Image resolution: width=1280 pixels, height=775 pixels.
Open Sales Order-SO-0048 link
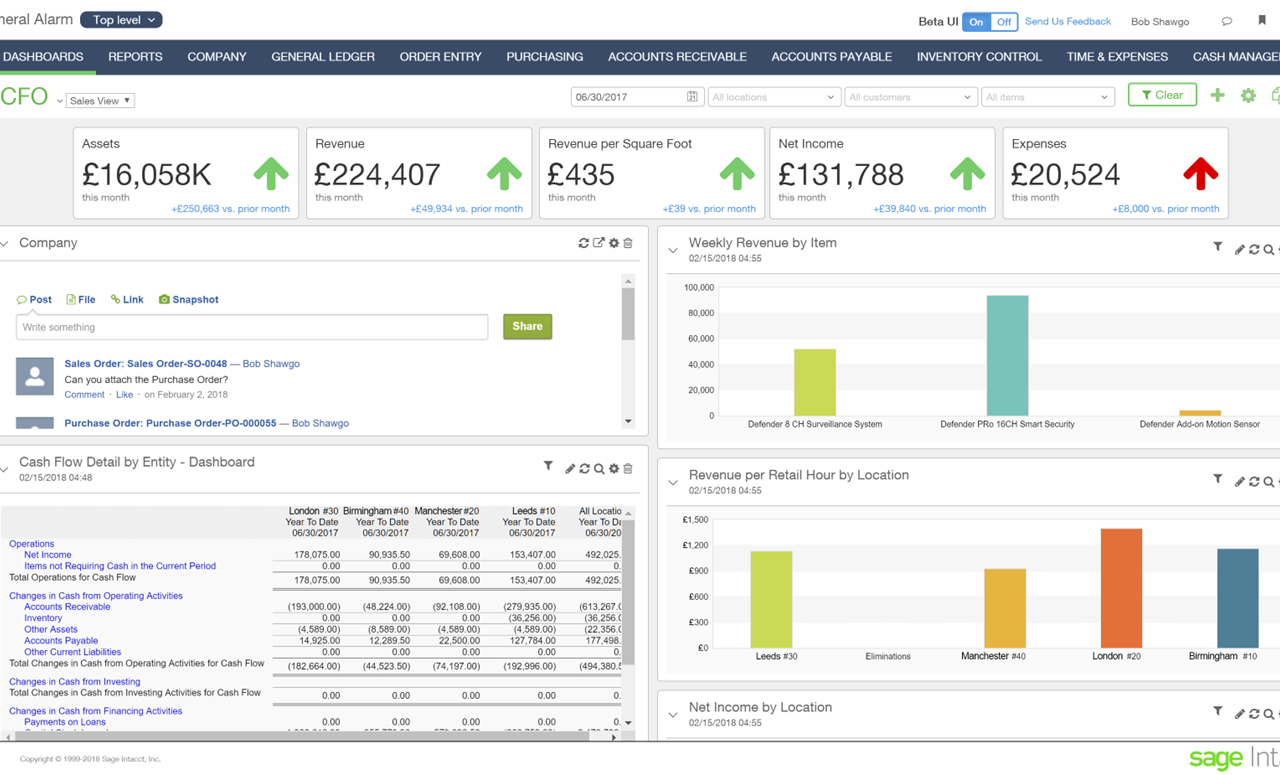coord(146,364)
